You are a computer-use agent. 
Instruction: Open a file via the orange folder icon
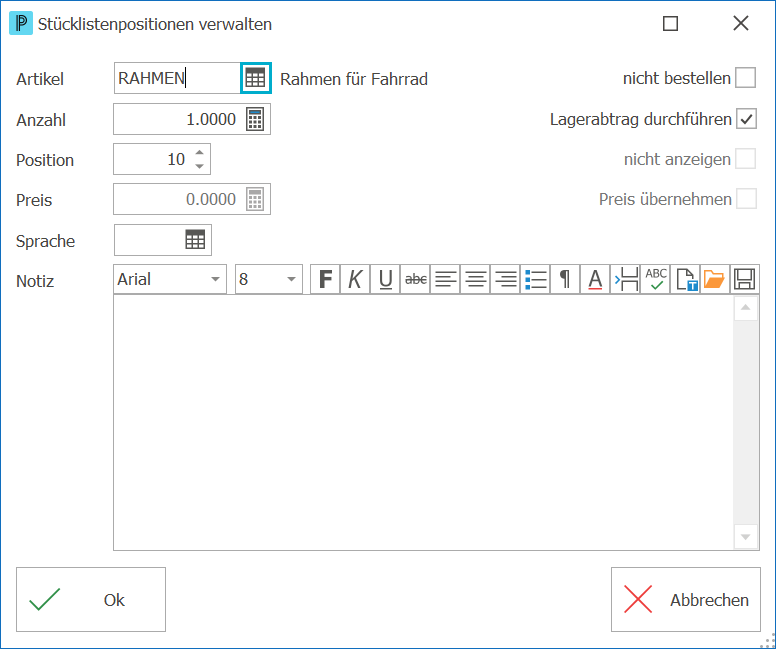(x=715, y=279)
